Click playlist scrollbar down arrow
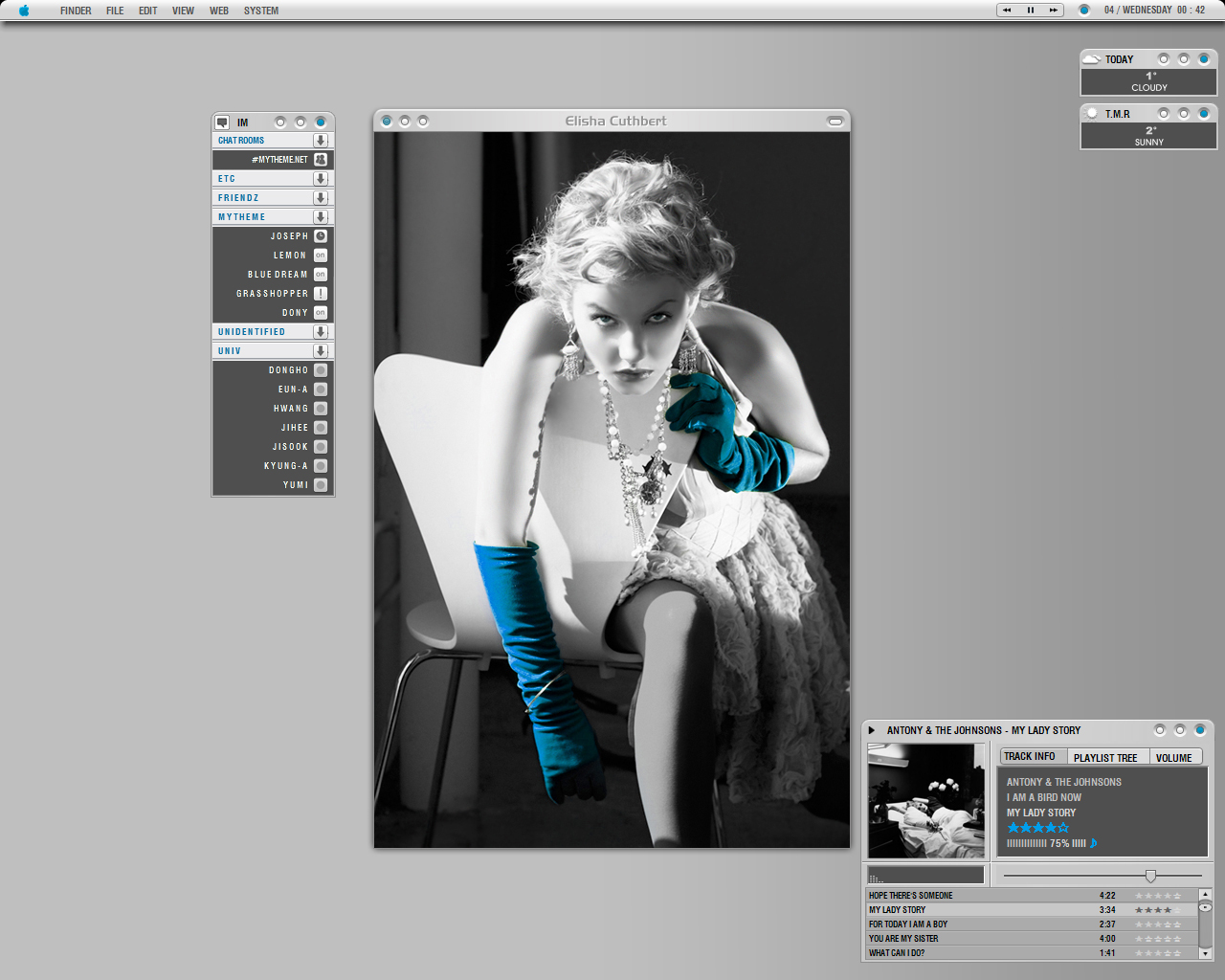1225x980 pixels. tap(1206, 953)
